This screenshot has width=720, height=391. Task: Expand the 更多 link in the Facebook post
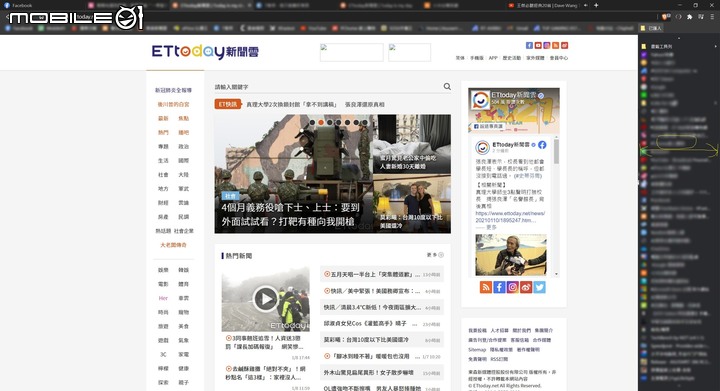point(491,227)
